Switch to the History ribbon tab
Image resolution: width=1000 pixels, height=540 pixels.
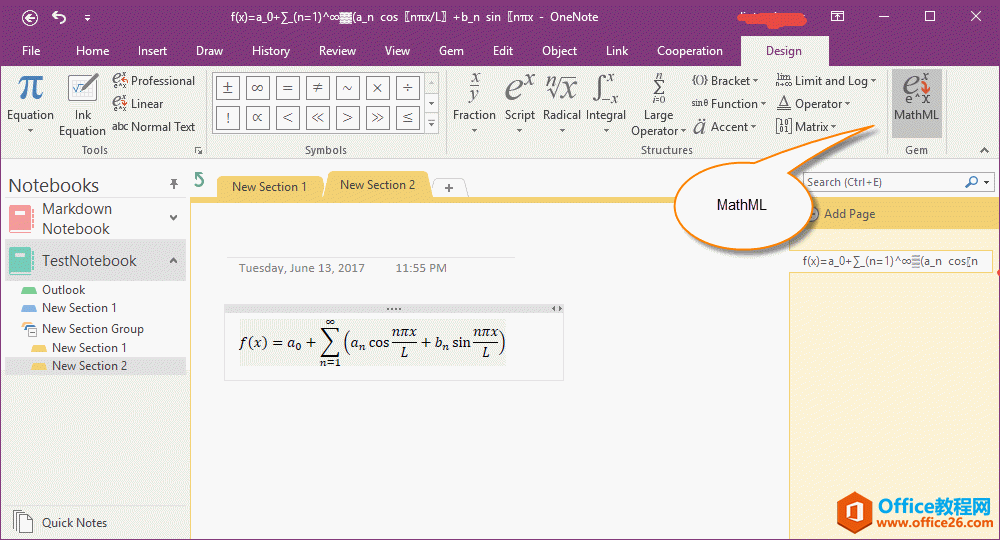point(270,51)
